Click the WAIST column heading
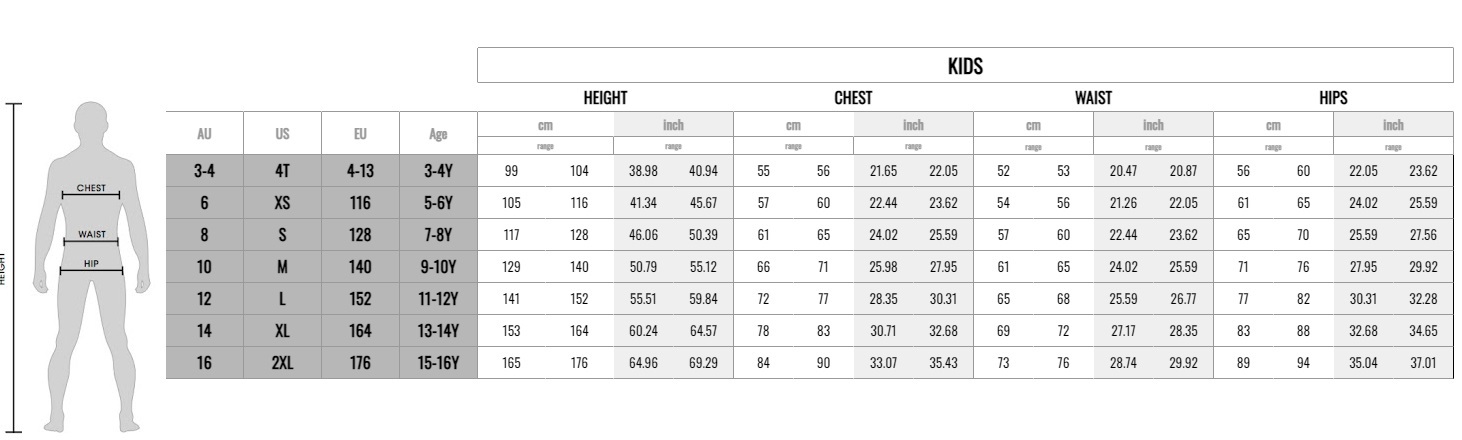1462x440 pixels. click(1093, 98)
